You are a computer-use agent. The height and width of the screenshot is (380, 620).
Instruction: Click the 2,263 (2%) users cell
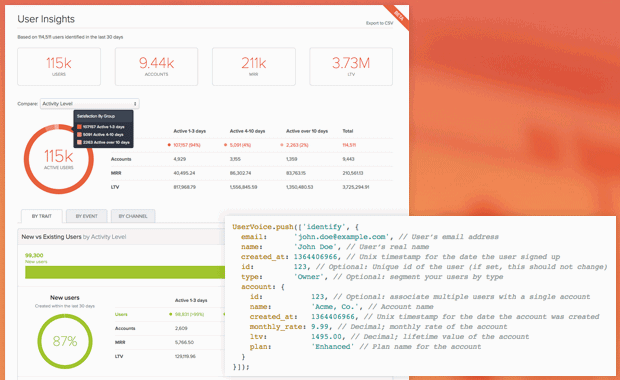click(x=297, y=145)
